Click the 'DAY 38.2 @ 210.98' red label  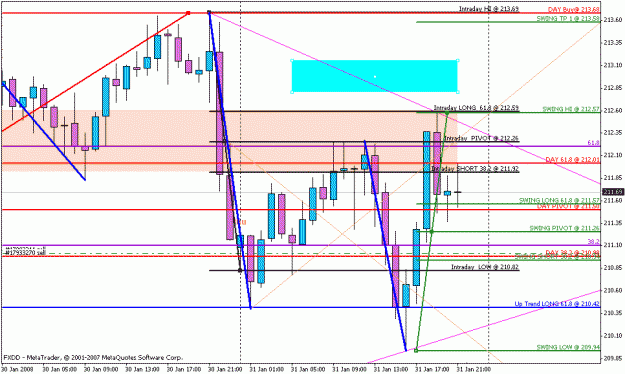click(x=572, y=252)
